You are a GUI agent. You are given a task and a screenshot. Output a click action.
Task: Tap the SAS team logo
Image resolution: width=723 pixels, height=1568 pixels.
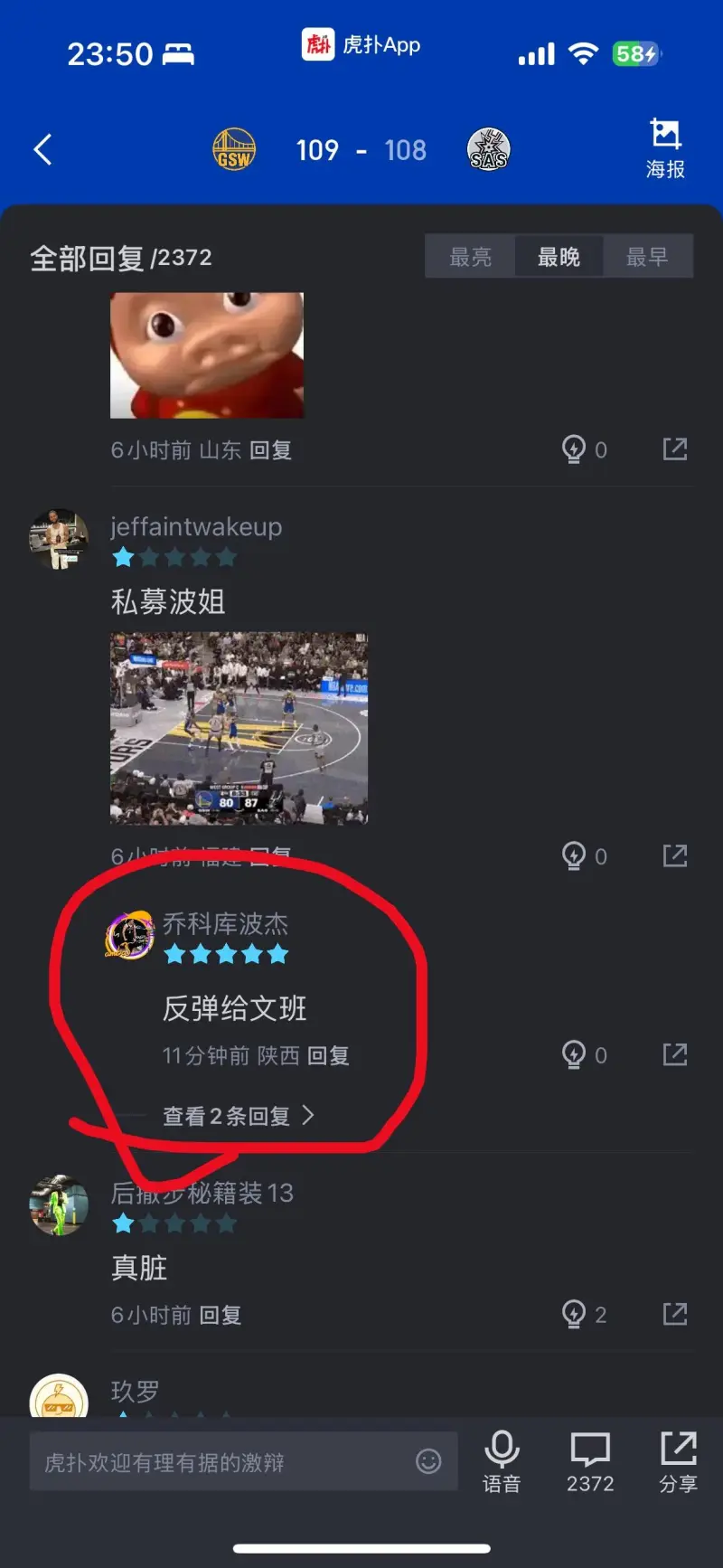[x=489, y=150]
